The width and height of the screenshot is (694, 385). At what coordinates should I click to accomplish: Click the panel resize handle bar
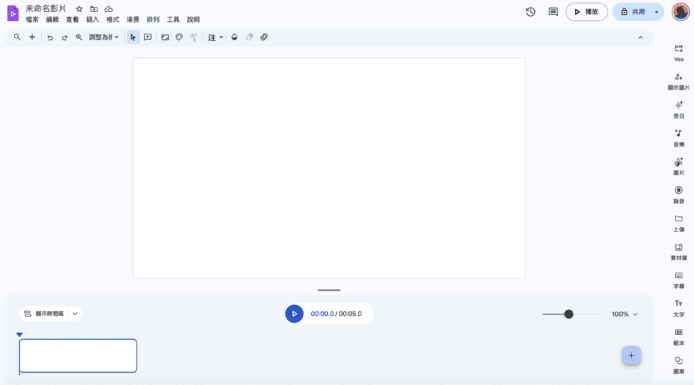[x=329, y=290]
